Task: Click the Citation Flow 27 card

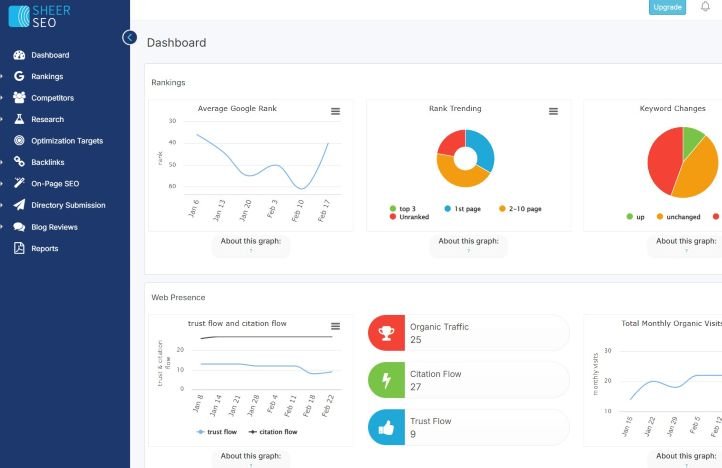Action: point(469,380)
